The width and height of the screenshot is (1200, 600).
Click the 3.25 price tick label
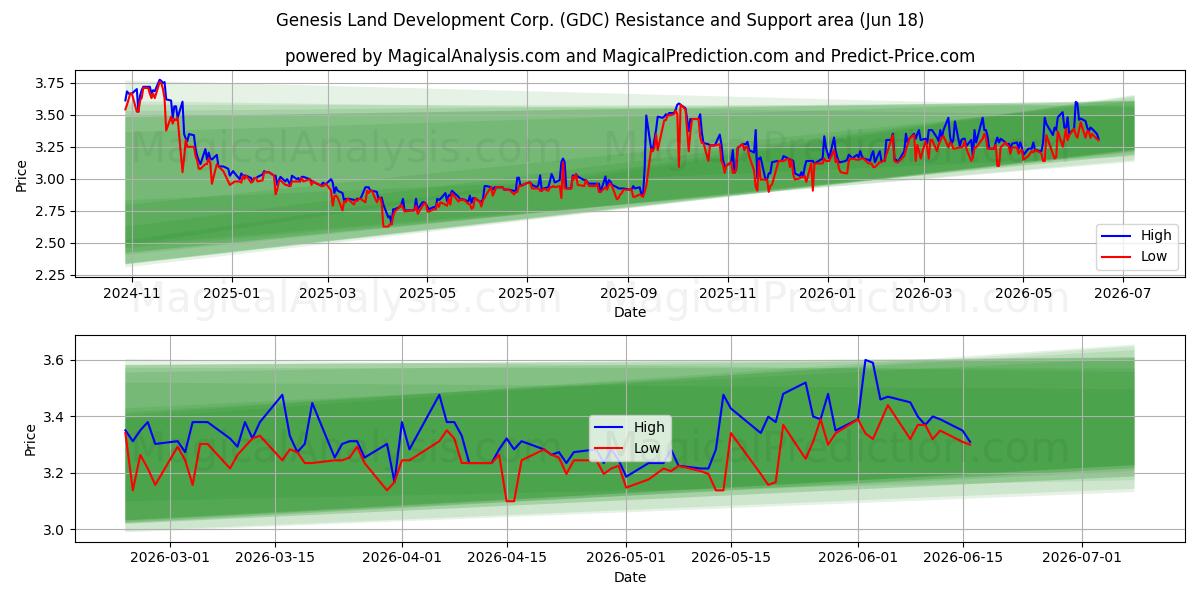click(50, 147)
